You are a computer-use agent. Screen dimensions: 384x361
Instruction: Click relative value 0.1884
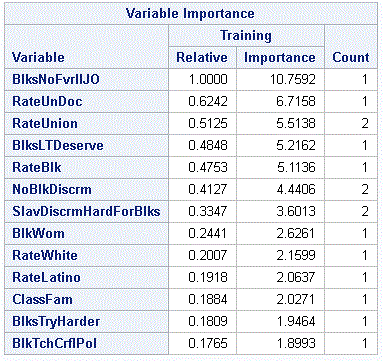[x=208, y=299]
